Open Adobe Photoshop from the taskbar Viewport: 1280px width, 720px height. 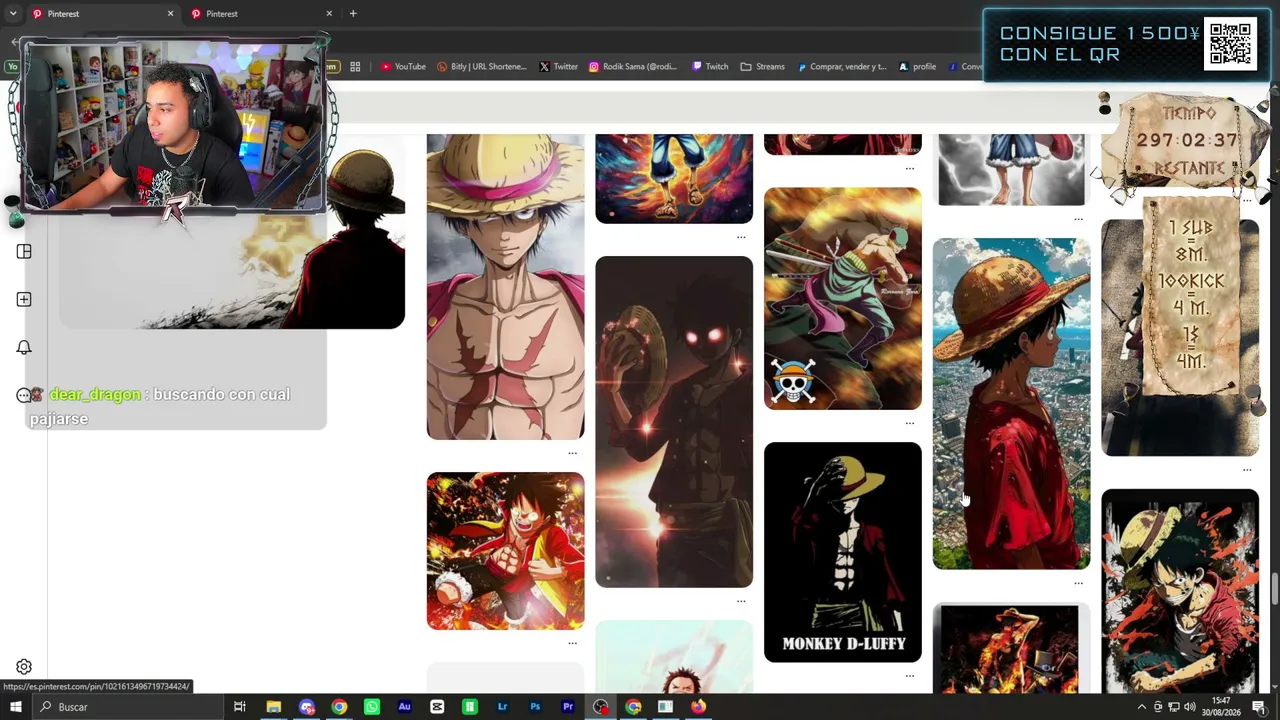[x=535, y=707]
